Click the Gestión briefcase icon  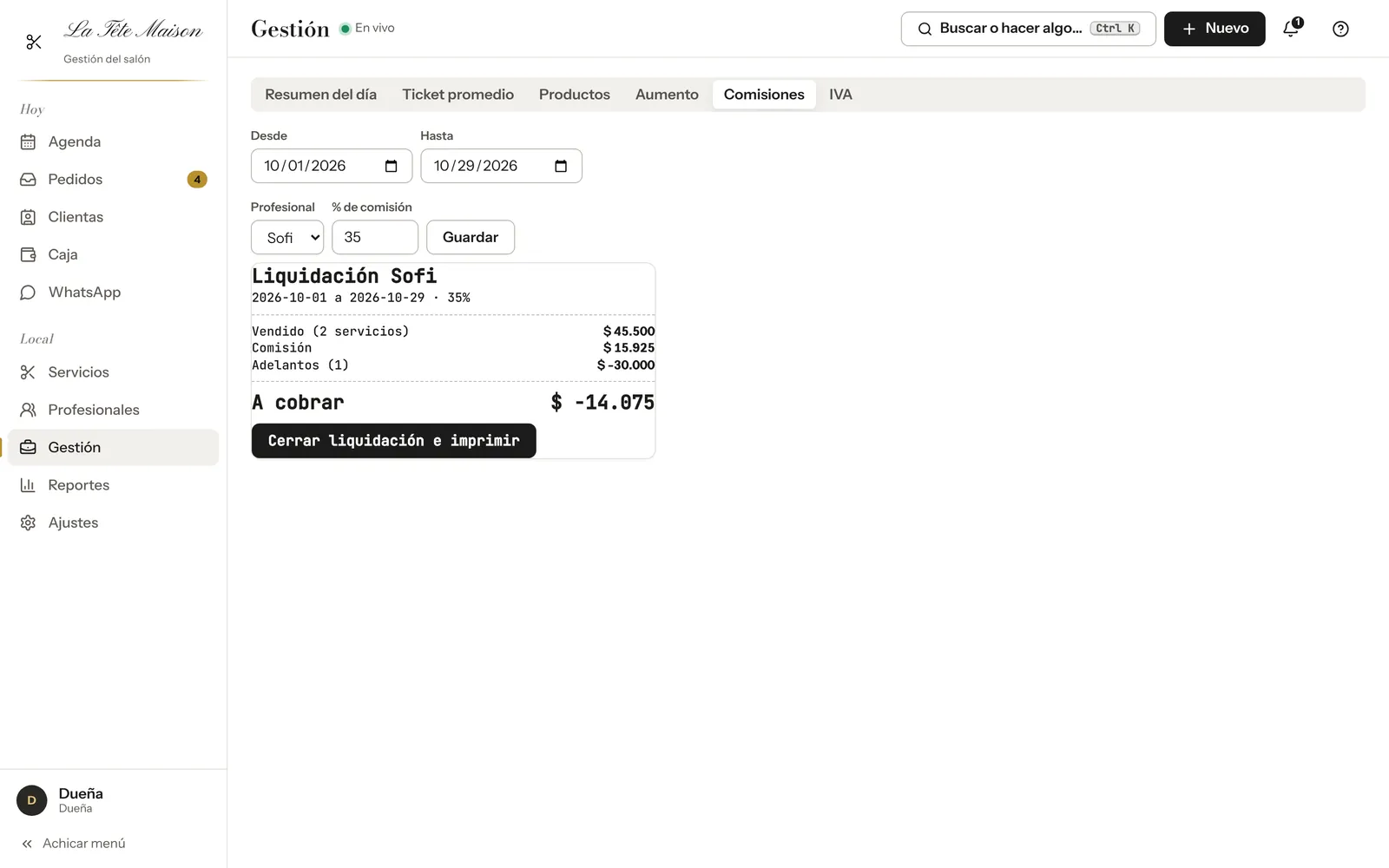(28, 447)
